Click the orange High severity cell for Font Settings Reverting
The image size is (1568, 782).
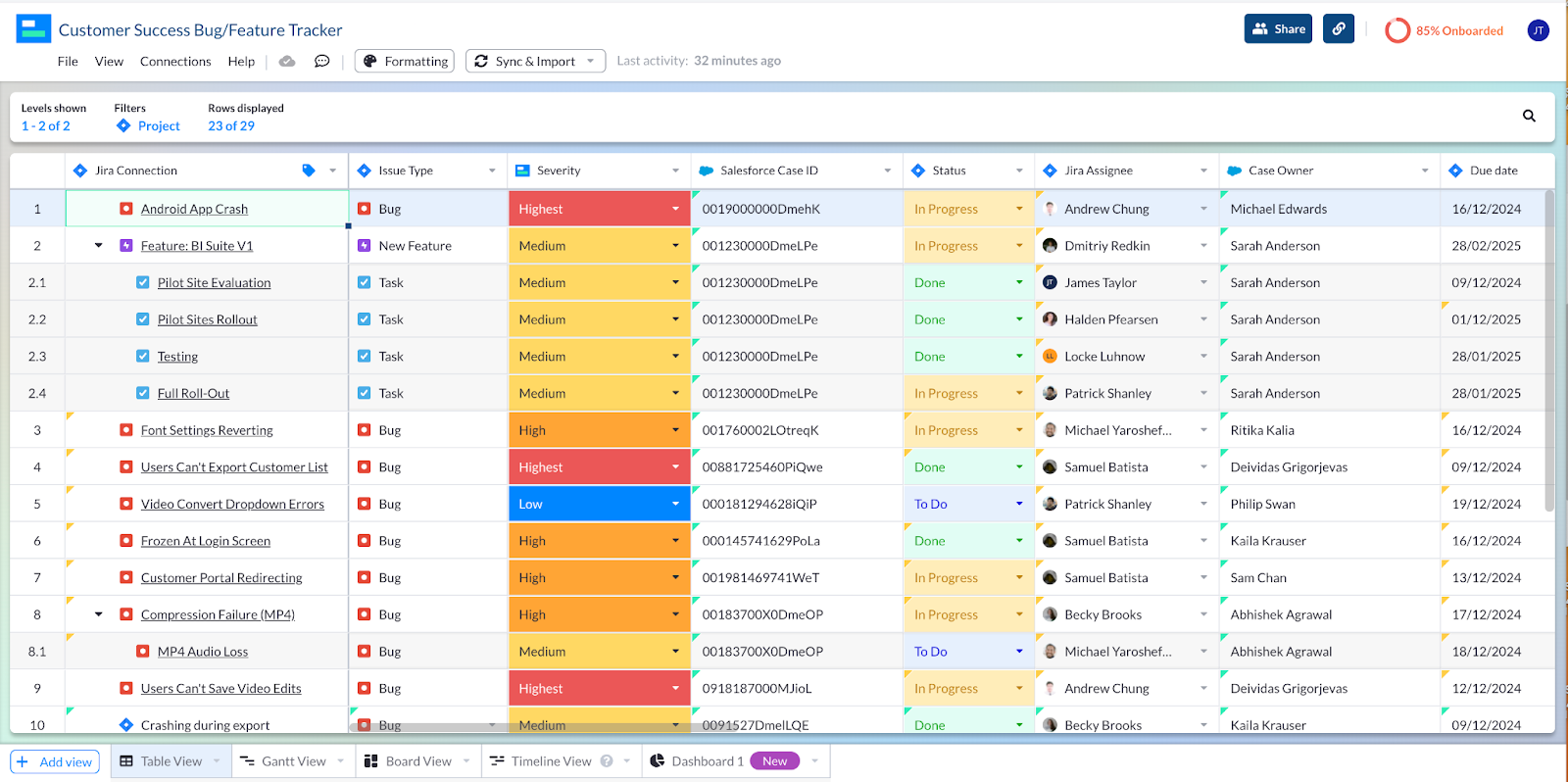coord(599,430)
